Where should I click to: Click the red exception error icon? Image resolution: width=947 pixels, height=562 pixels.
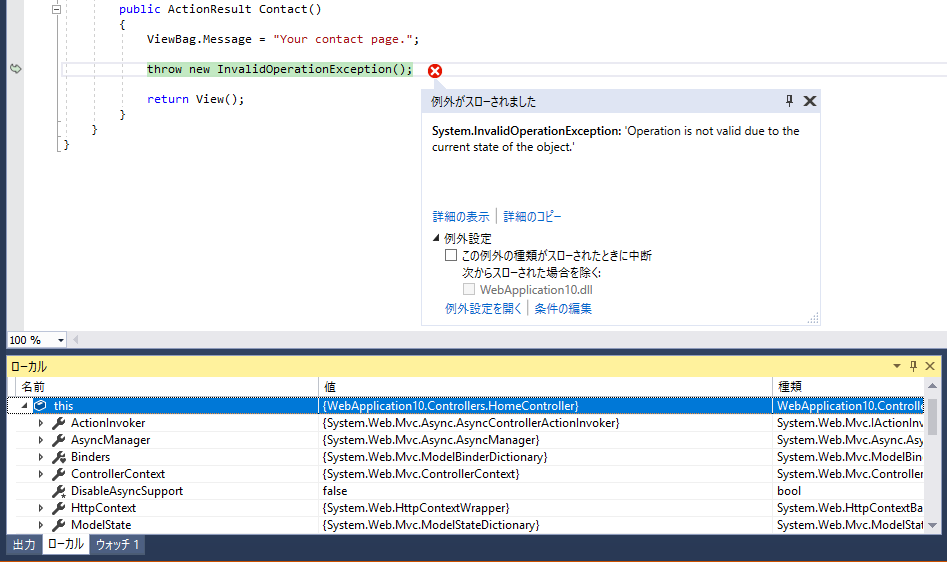click(435, 71)
